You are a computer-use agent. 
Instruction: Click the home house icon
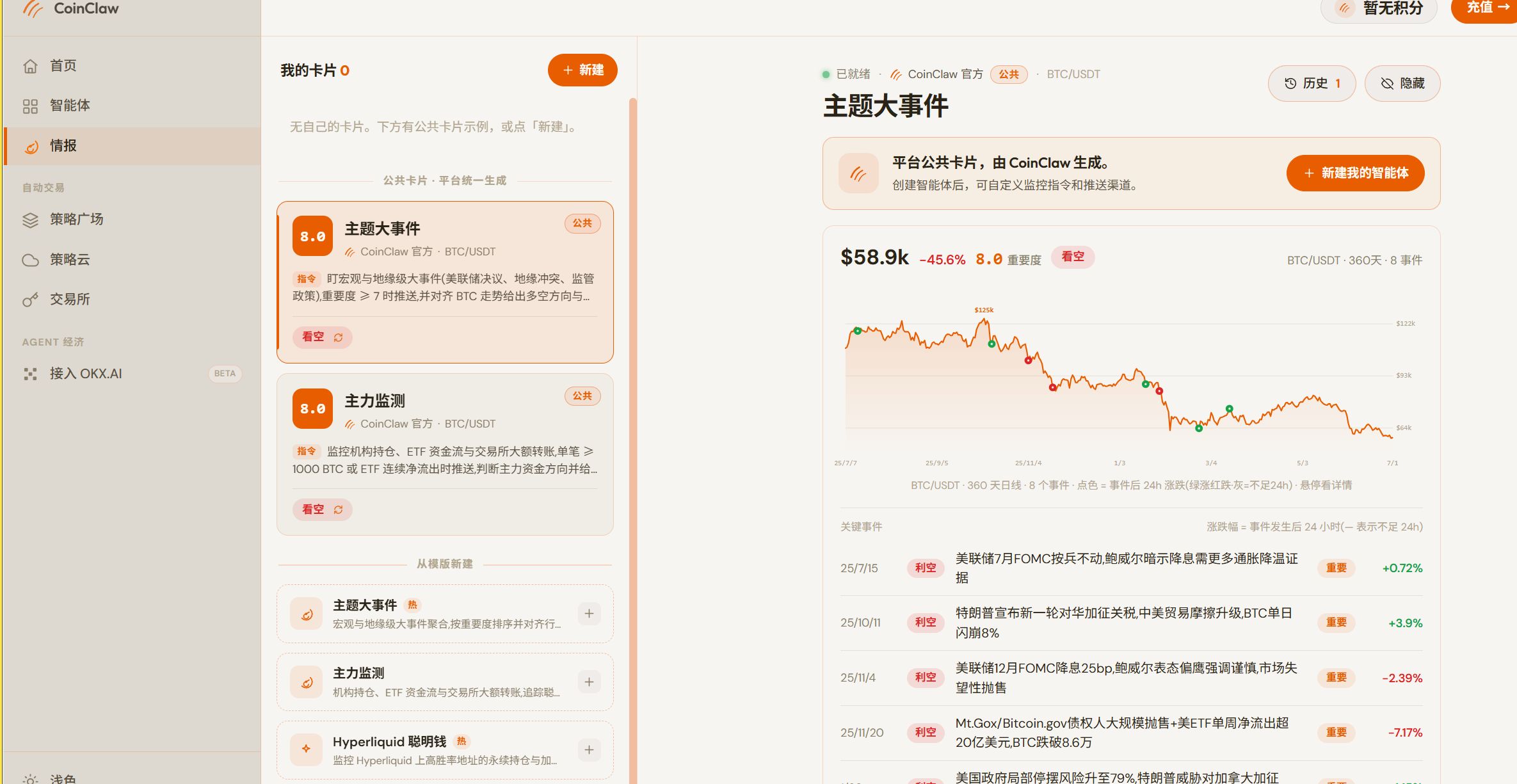[x=30, y=66]
